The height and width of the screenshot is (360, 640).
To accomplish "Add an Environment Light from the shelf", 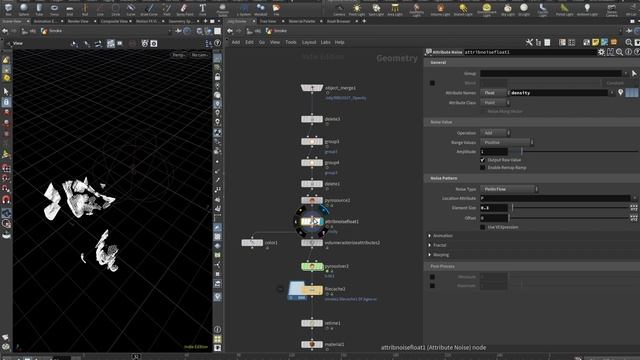I will click(487, 9).
